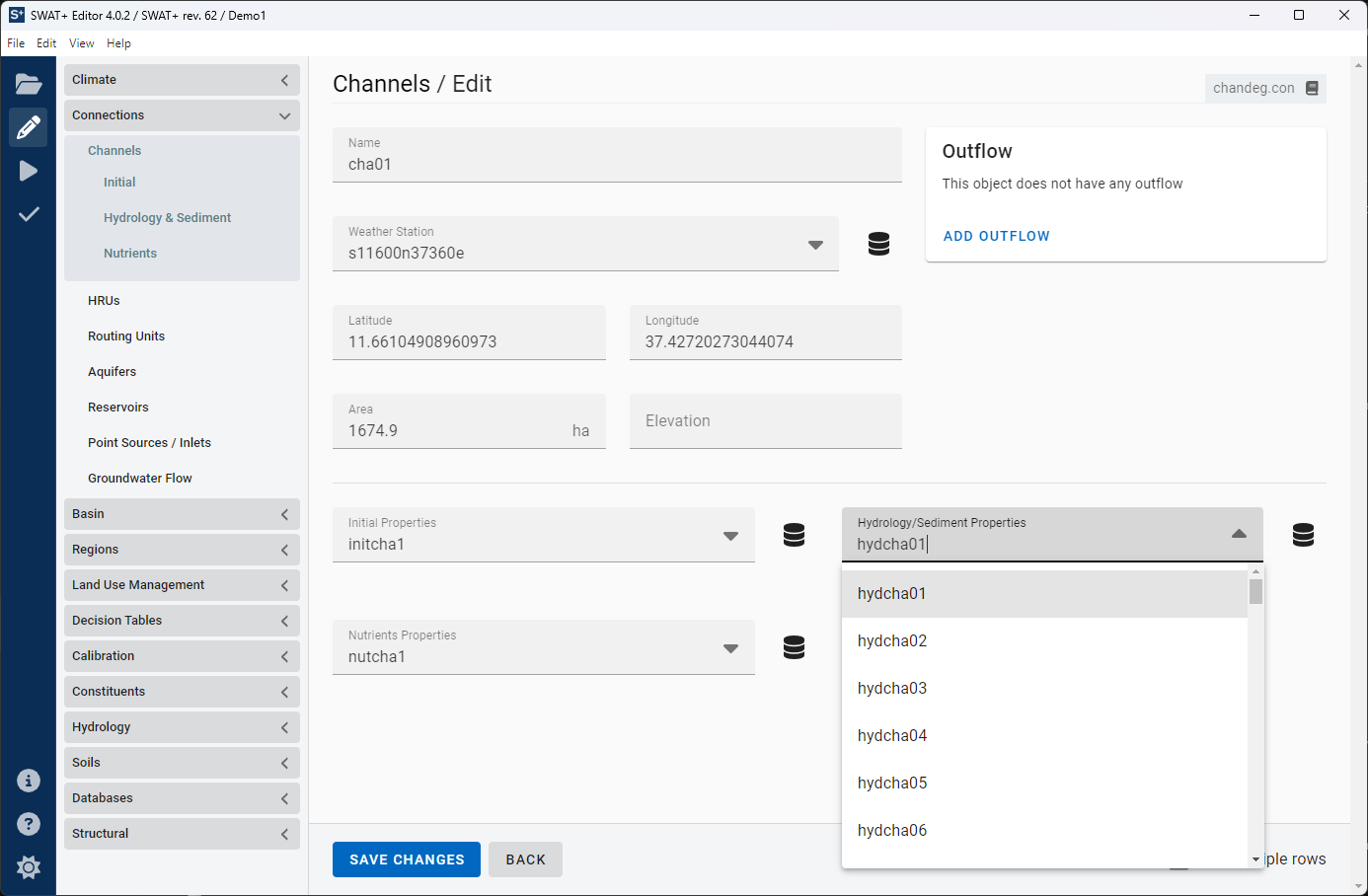Go to Point Sources / Inlets
Viewport: 1368px width, 896px height.
point(149,443)
